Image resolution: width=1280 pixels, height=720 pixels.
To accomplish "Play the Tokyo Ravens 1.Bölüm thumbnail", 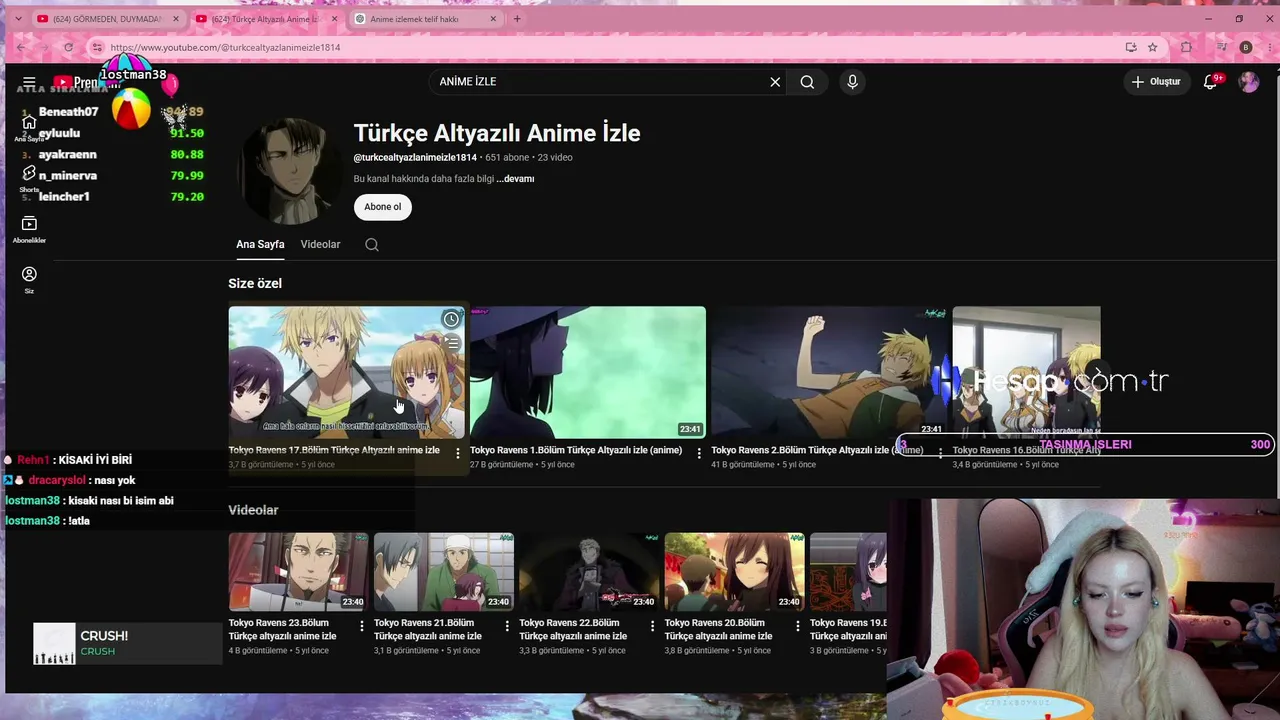I will click(x=588, y=372).
